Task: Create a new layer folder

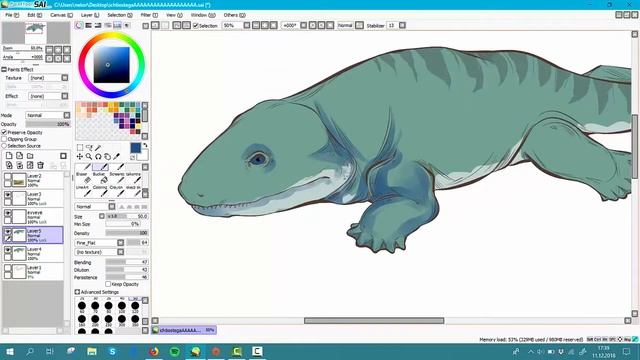Action: coord(30,156)
